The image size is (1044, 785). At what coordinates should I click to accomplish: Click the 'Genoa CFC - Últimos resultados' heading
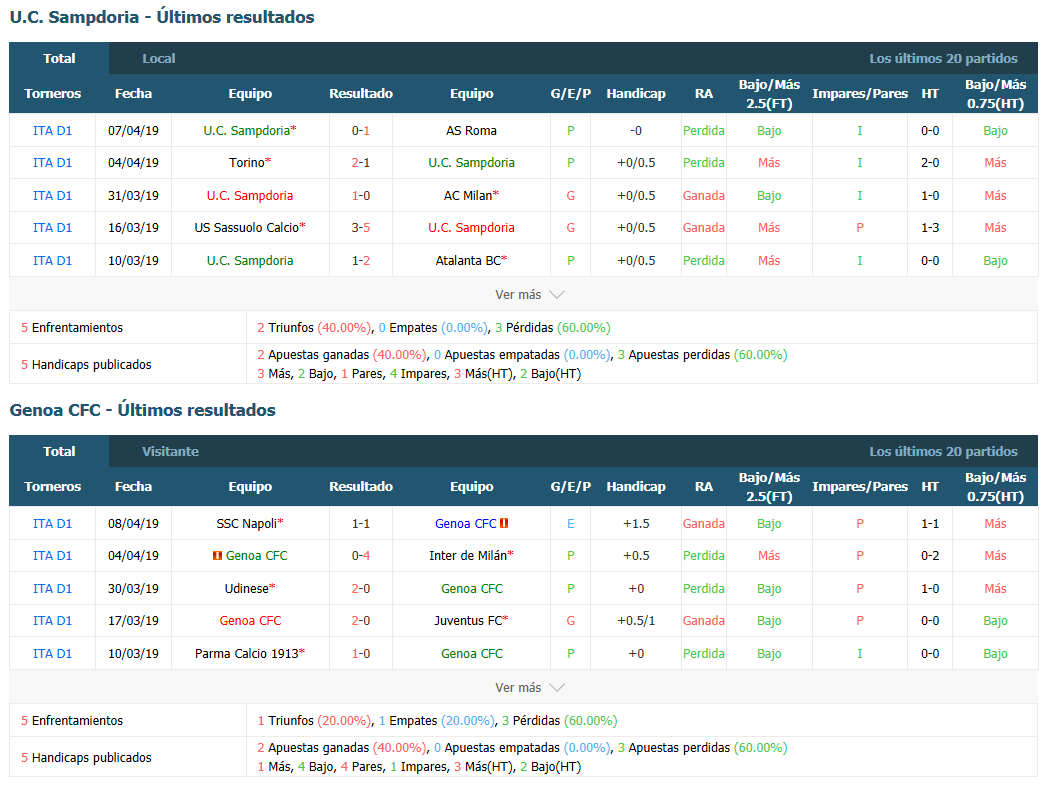pyautogui.click(x=142, y=409)
